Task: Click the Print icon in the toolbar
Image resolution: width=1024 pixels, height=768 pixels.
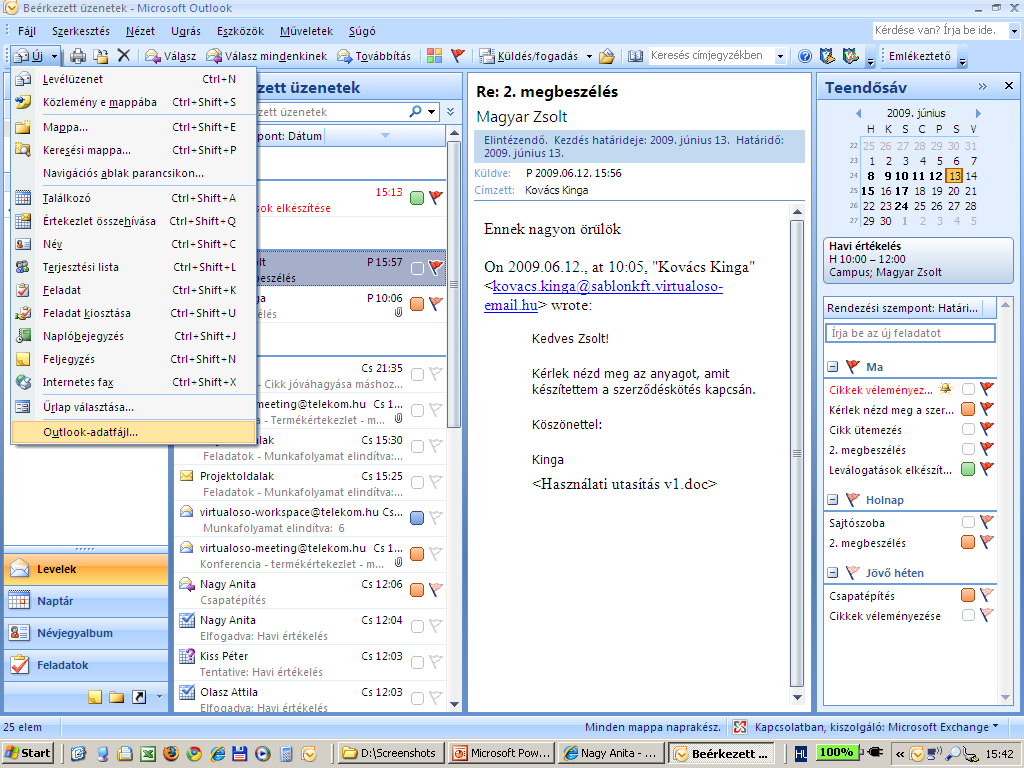Action: coord(78,56)
